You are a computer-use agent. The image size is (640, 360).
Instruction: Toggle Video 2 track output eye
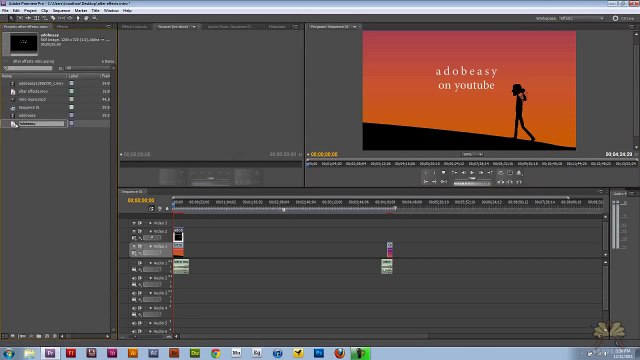(134, 231)
